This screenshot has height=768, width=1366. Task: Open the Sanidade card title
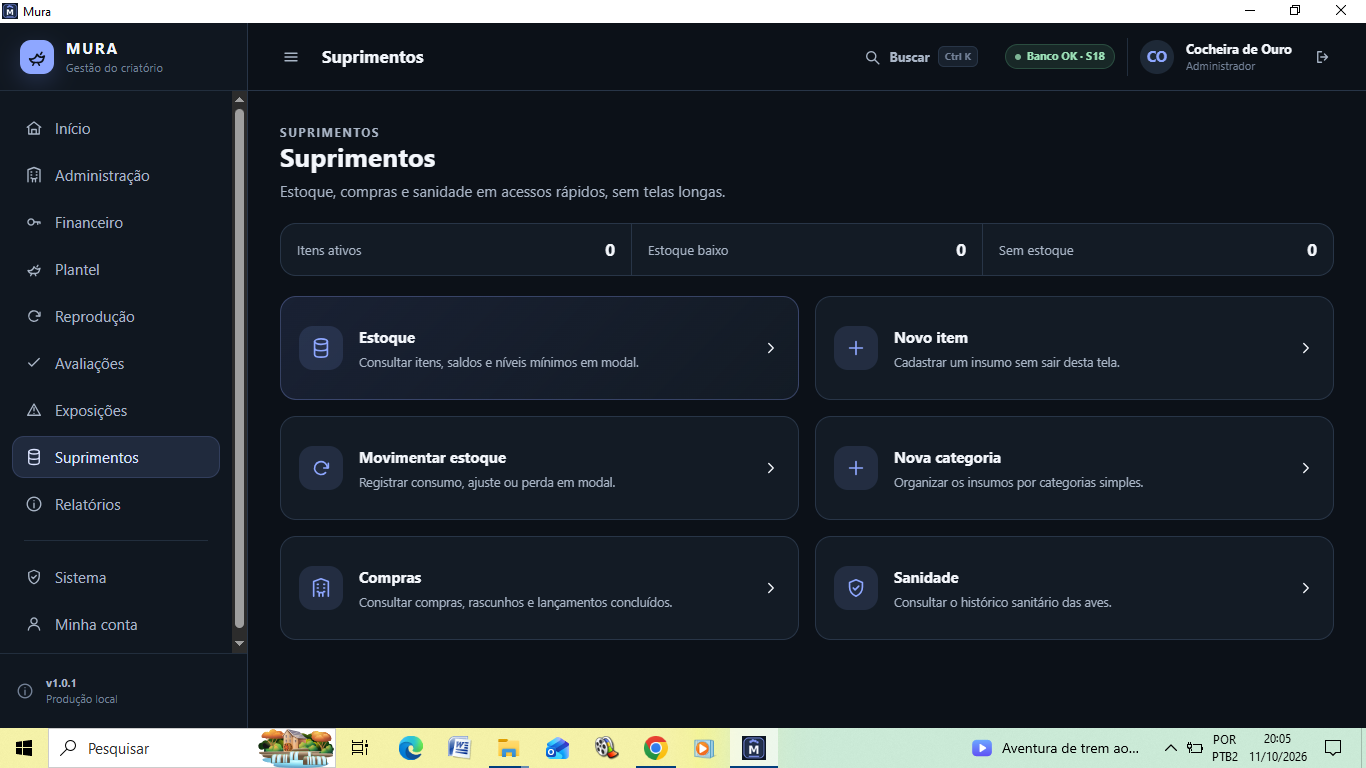coord(926,578)
